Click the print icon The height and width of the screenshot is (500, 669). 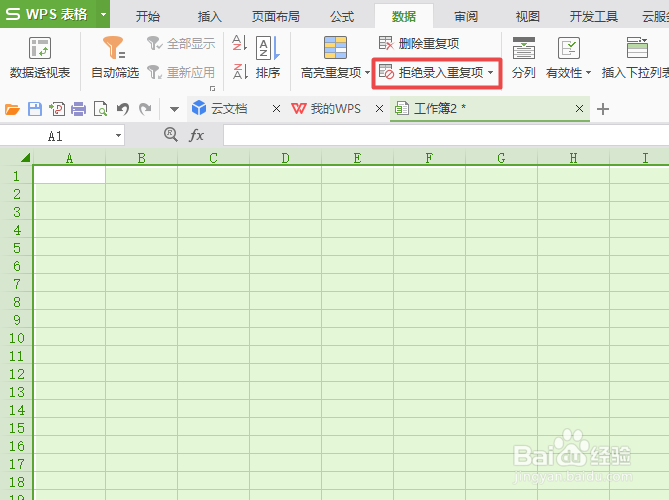[79, 109]
